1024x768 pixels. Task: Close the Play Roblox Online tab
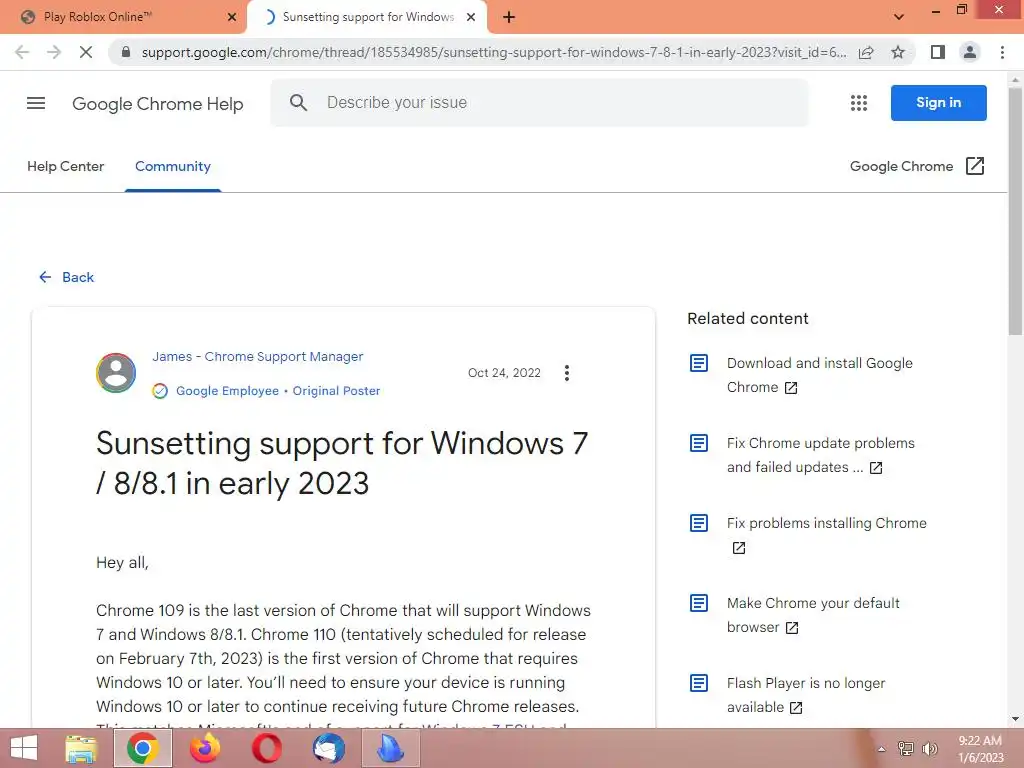(x=232, y=17)
